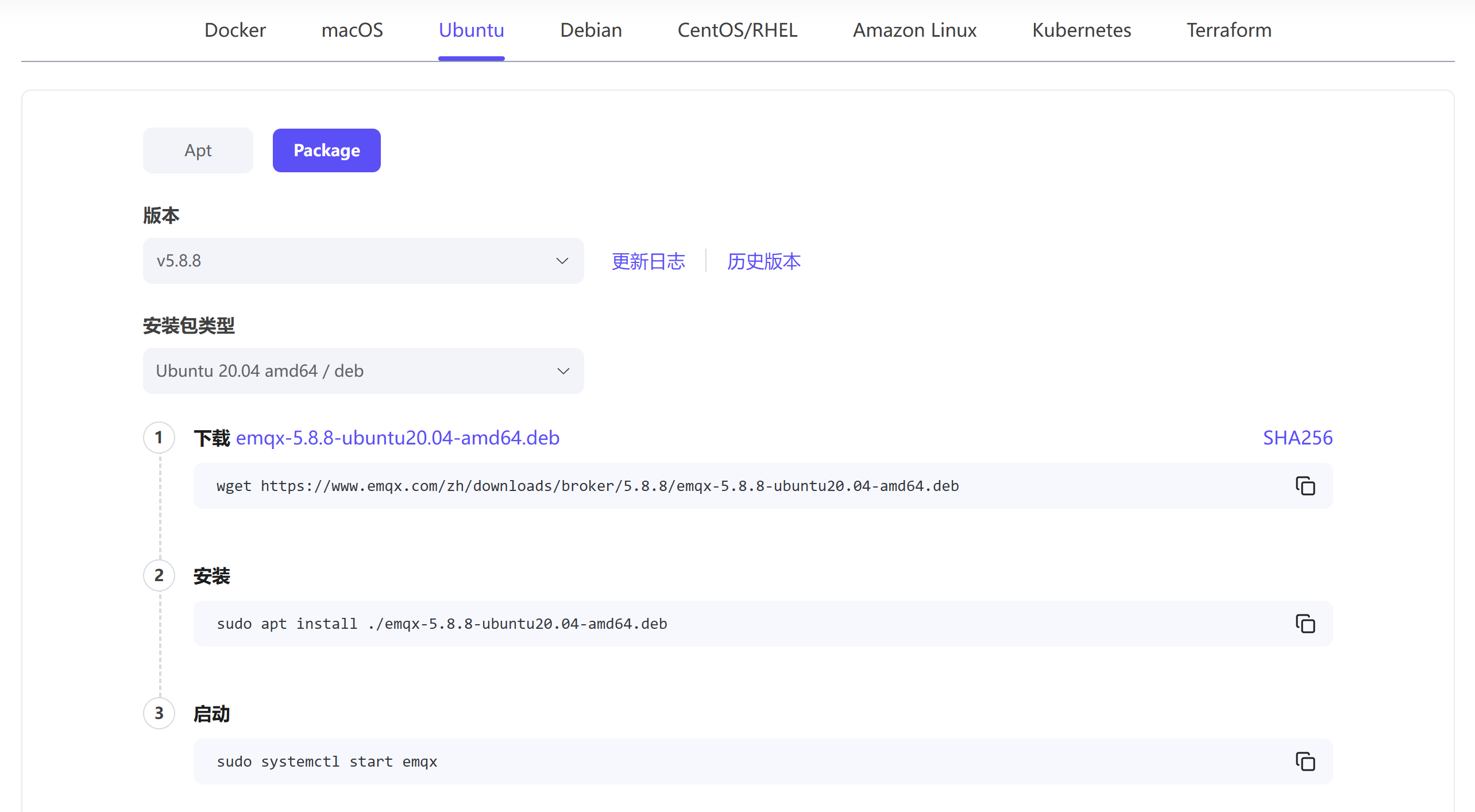Open the Debian tab
The width and height of the screenshot is (1475, 812).
[x=590, y=30]
